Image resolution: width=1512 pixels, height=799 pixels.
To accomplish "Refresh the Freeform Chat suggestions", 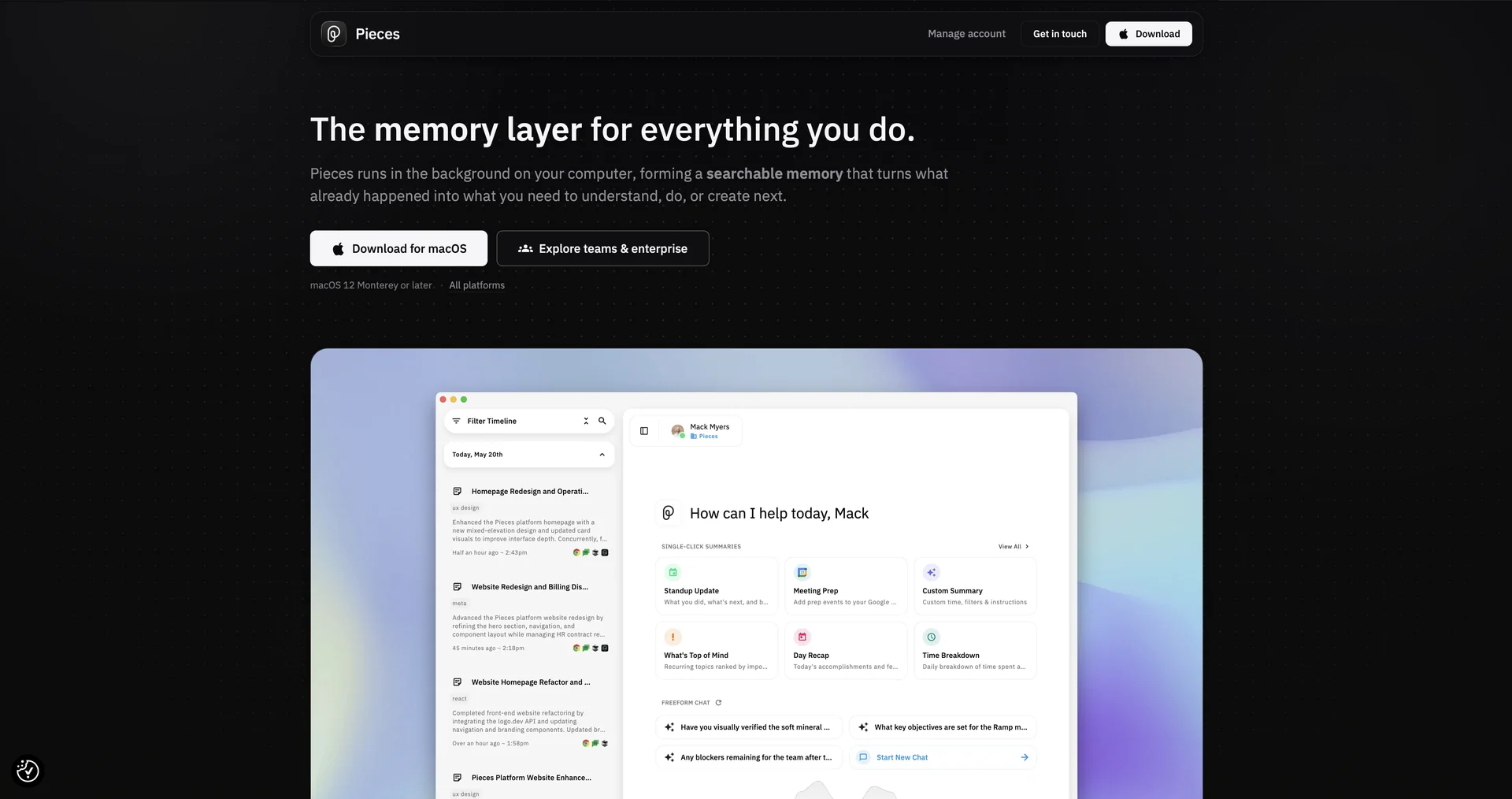I will click(718, 703).
